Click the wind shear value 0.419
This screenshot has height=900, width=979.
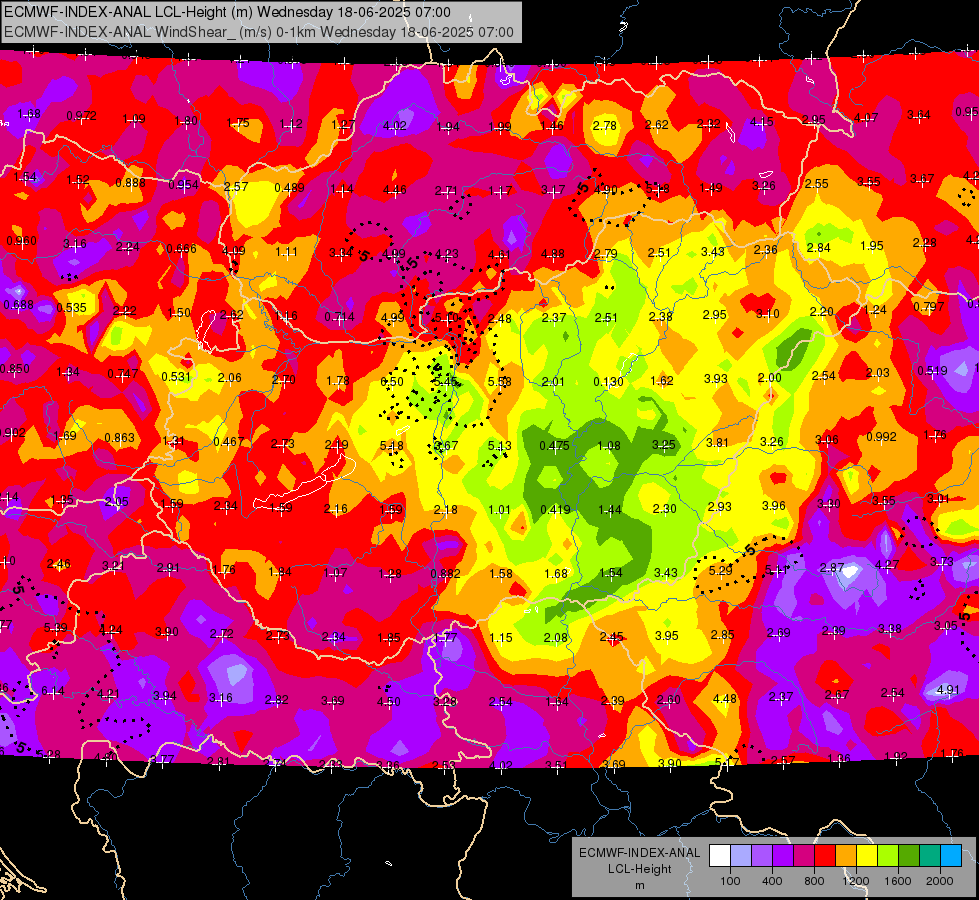(x=556, y=509)
